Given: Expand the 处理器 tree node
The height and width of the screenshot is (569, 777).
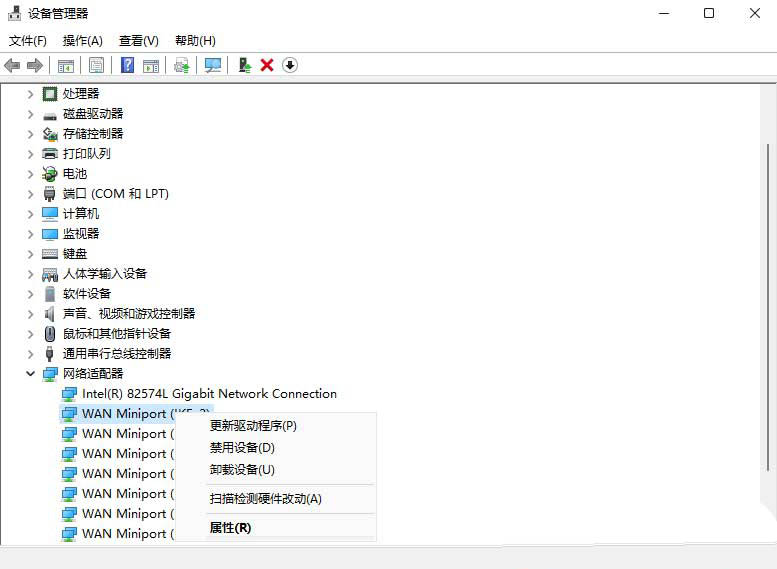Looking at the screenshot, I should tap(30, 93).
